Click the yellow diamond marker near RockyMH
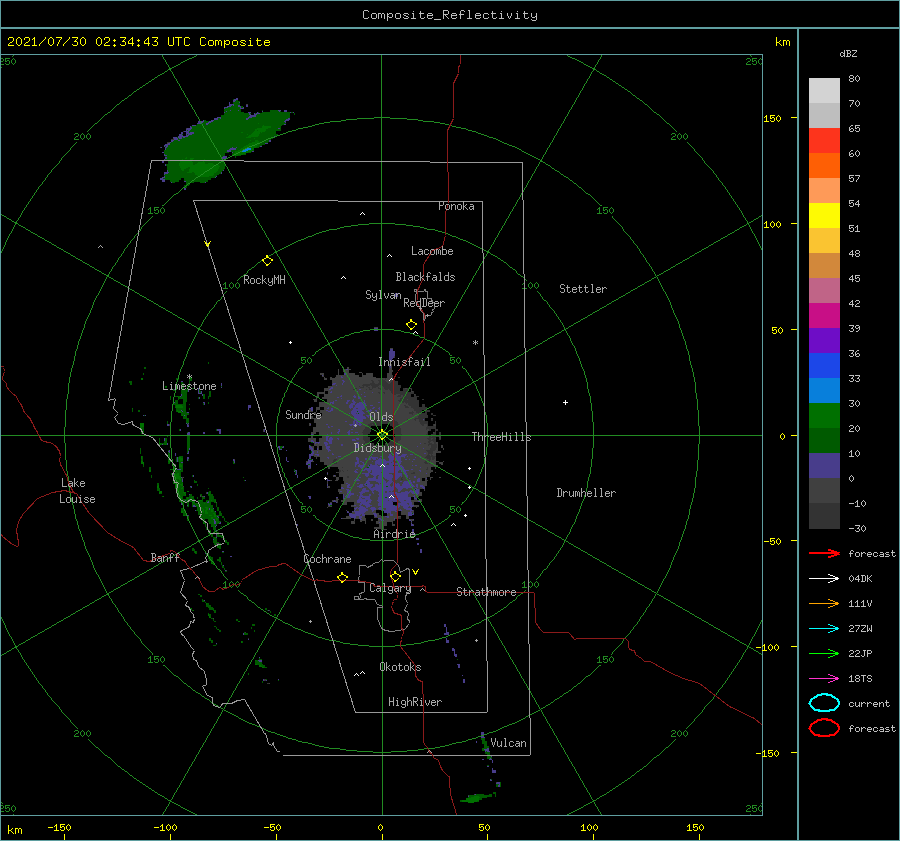The height and width of the screenshot is (841, 900). click(267, 261)
